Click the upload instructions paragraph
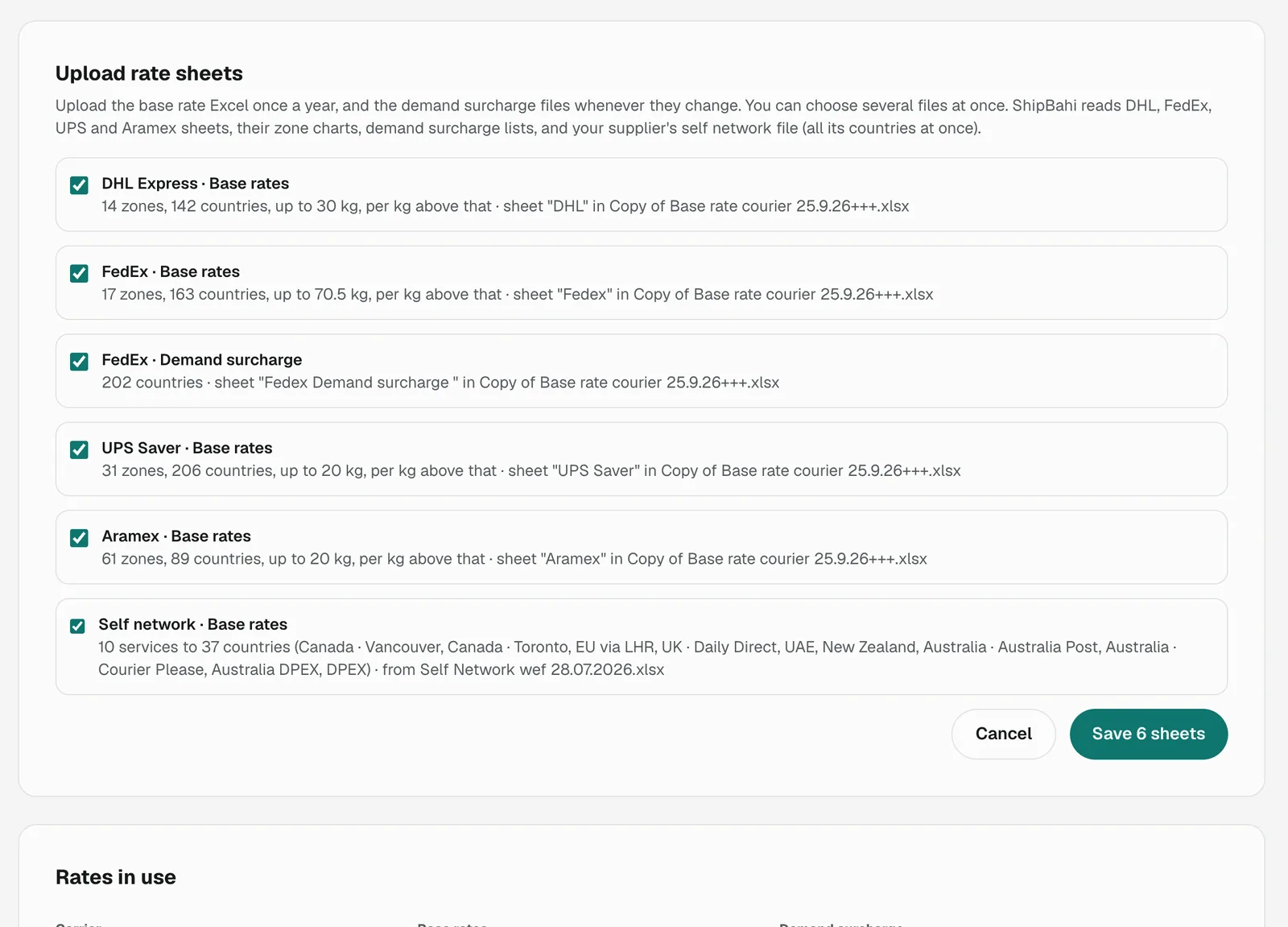The height and width of the screenshot is (927, 1288). point(634,117)
